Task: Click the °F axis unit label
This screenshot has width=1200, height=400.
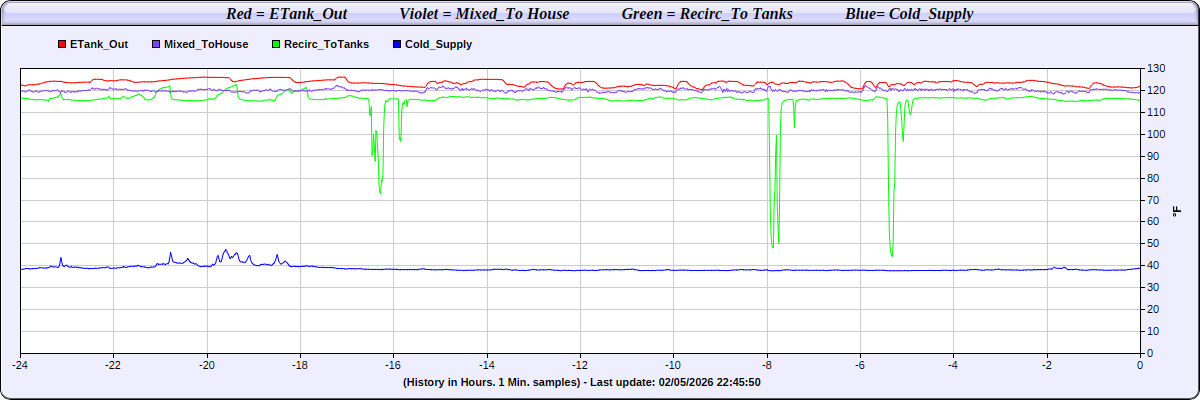Action: pos(1176,211)
